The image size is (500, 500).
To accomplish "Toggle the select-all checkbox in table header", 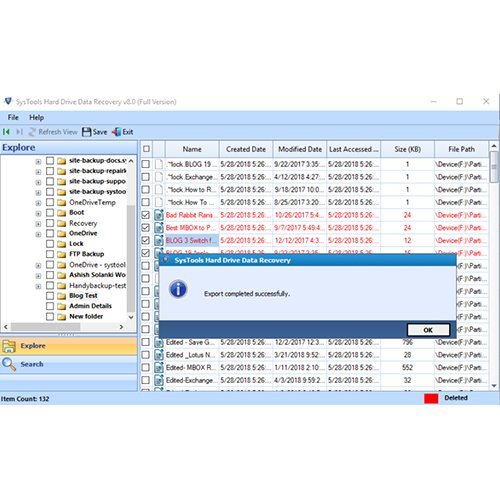I will point(146,149).
